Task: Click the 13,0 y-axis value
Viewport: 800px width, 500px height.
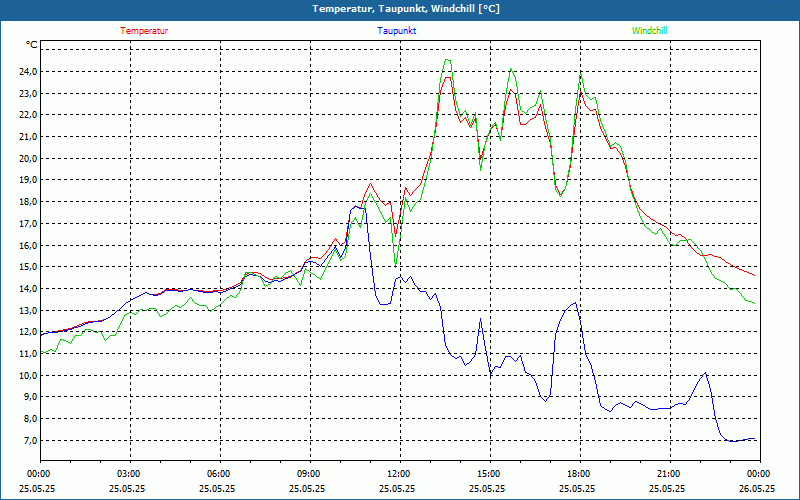Action: (29, 311)
